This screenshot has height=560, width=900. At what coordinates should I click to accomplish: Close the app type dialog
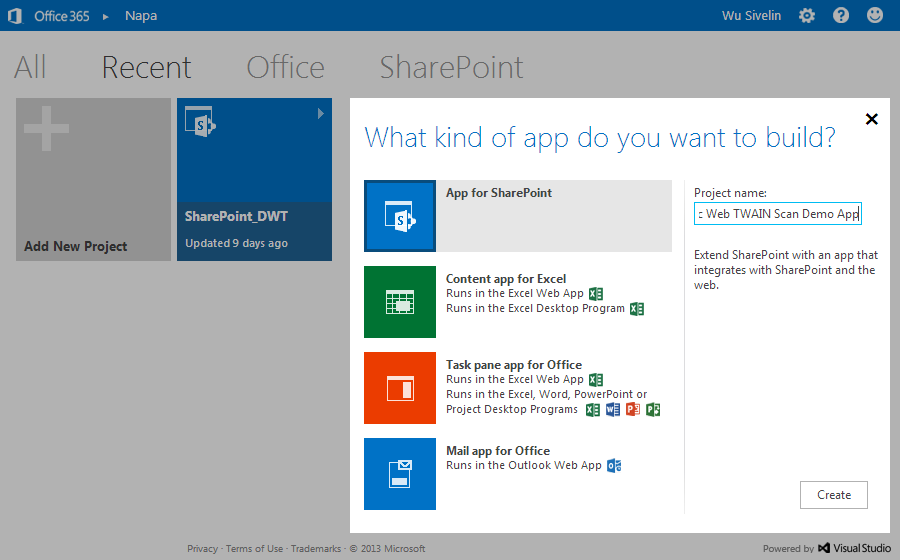[x=871, y=119]
